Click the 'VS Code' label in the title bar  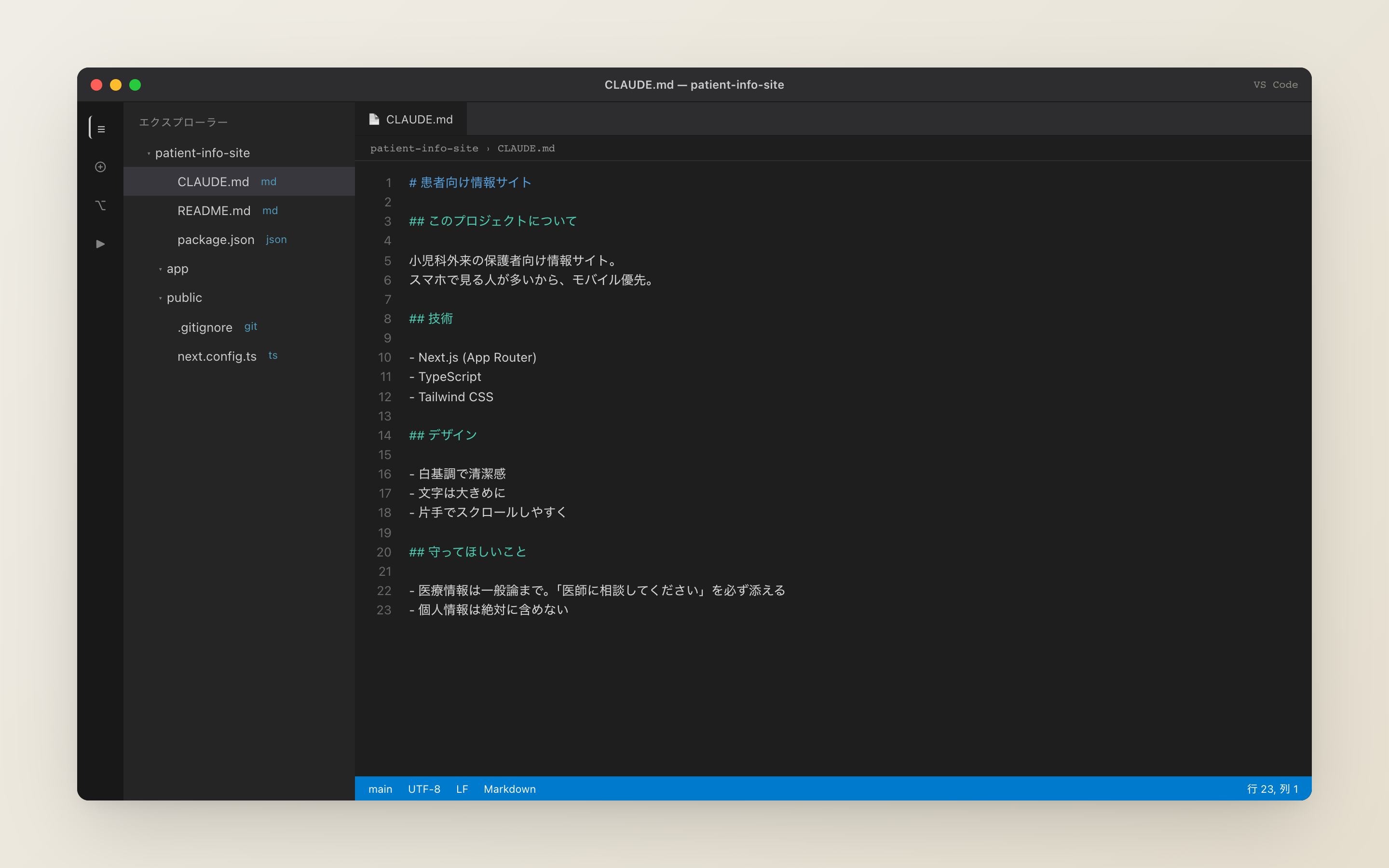pos(1275,85)
